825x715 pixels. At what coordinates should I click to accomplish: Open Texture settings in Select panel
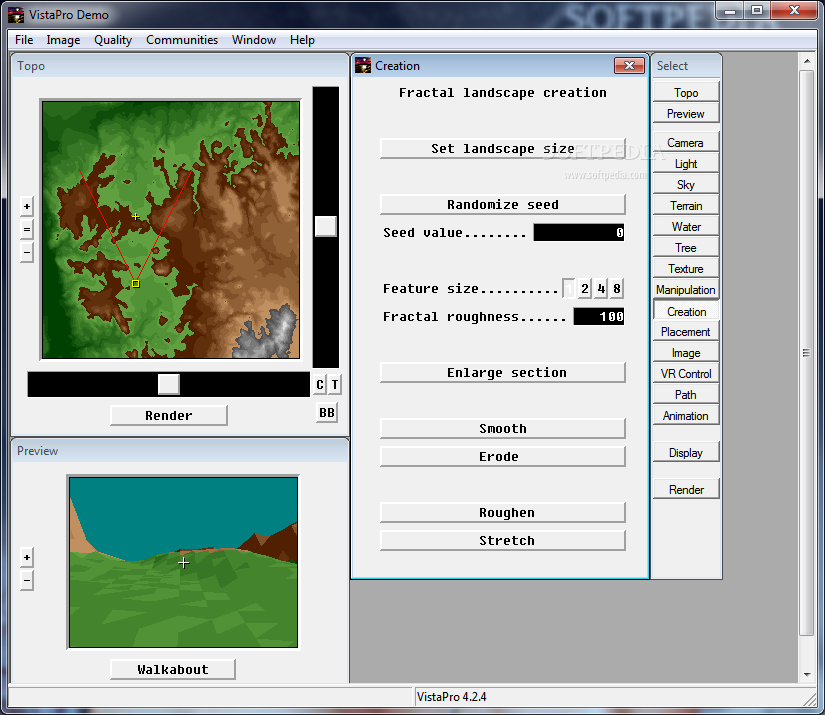point(686,269)
